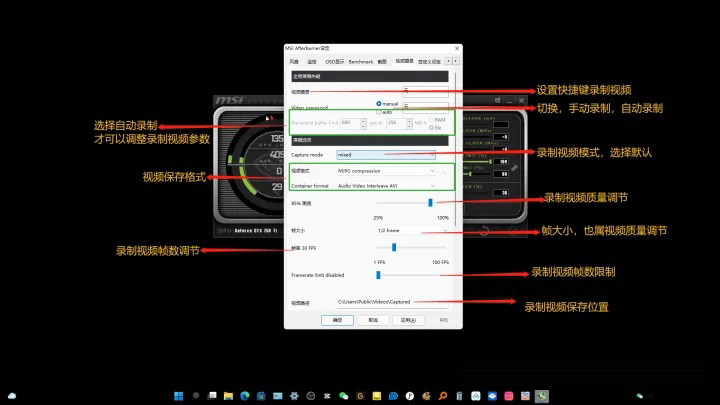
Task: Click the Help button in dialog
Action: coord(444,320)
